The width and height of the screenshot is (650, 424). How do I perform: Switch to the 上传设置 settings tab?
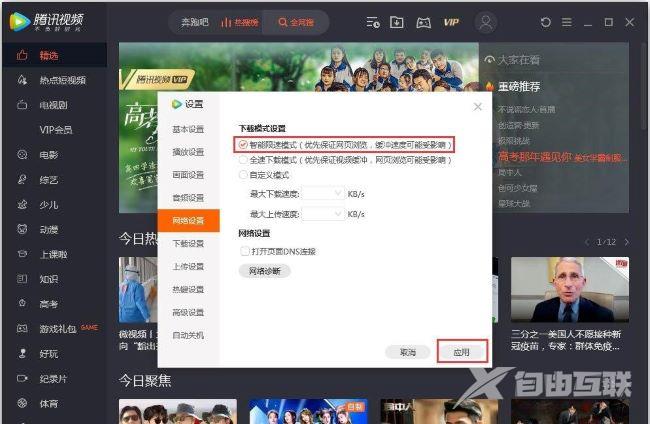click(x=189, y=267)
